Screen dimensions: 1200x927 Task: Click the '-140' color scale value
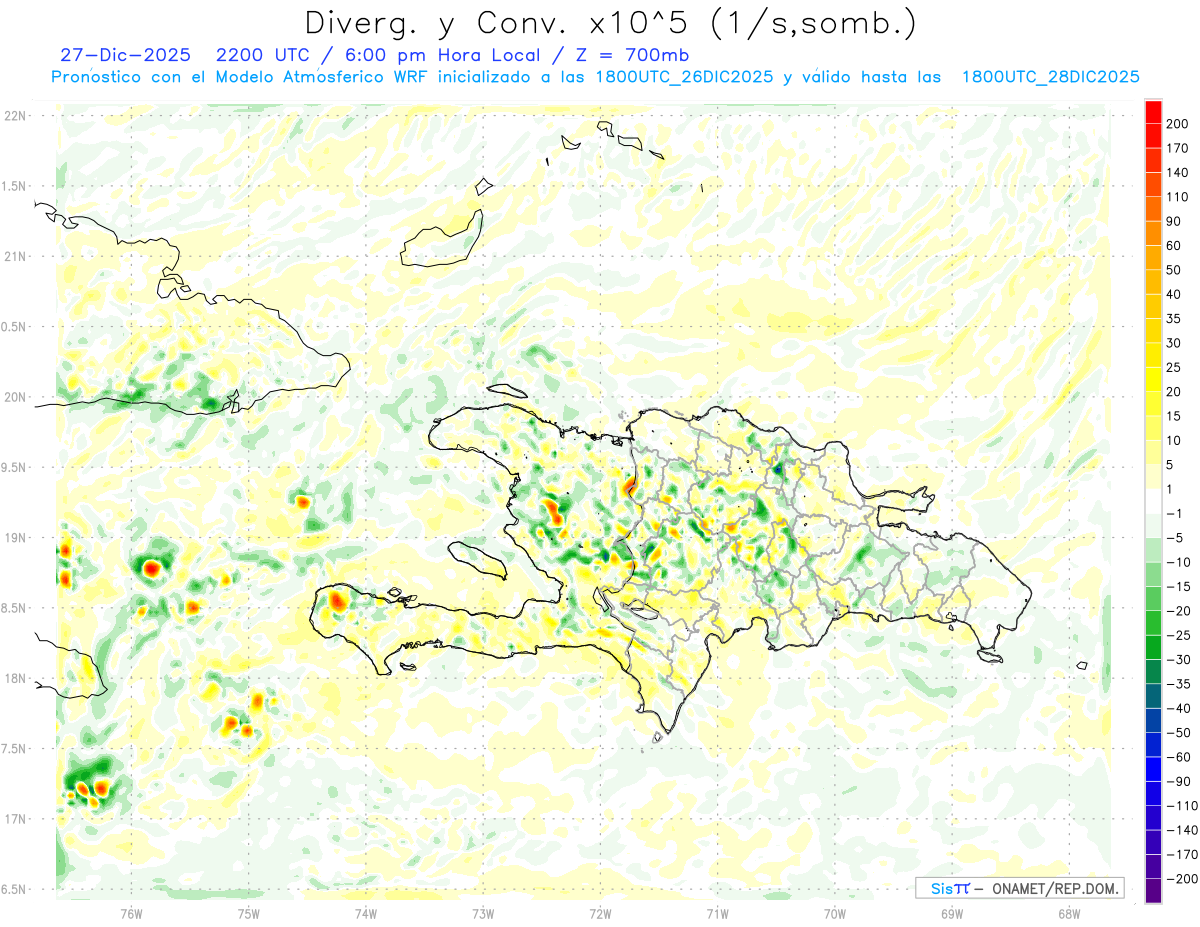(1181, 830)
